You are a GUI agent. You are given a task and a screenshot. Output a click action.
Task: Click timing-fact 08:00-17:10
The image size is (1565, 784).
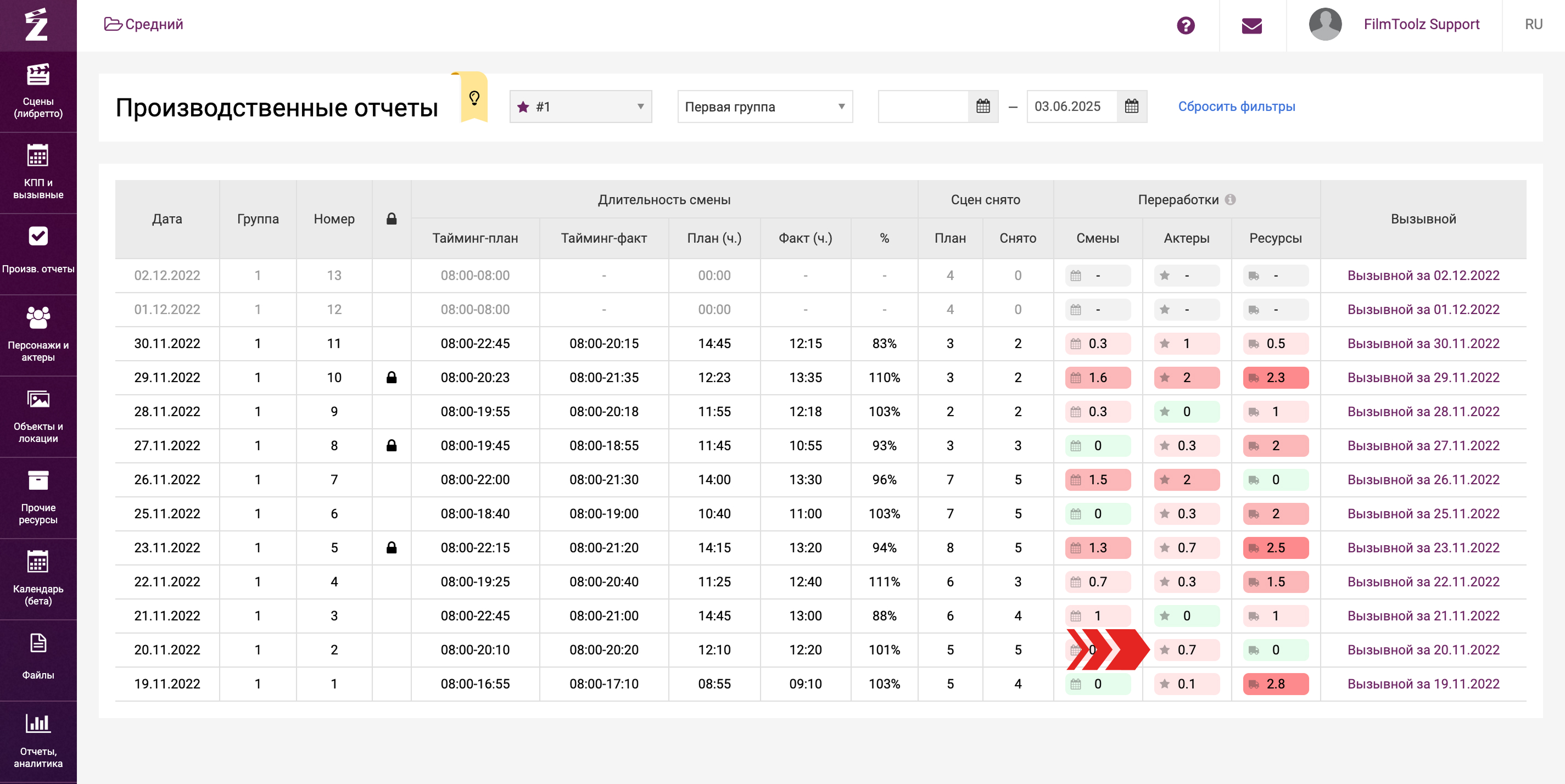pyautogui.click(x=604, y=683)
